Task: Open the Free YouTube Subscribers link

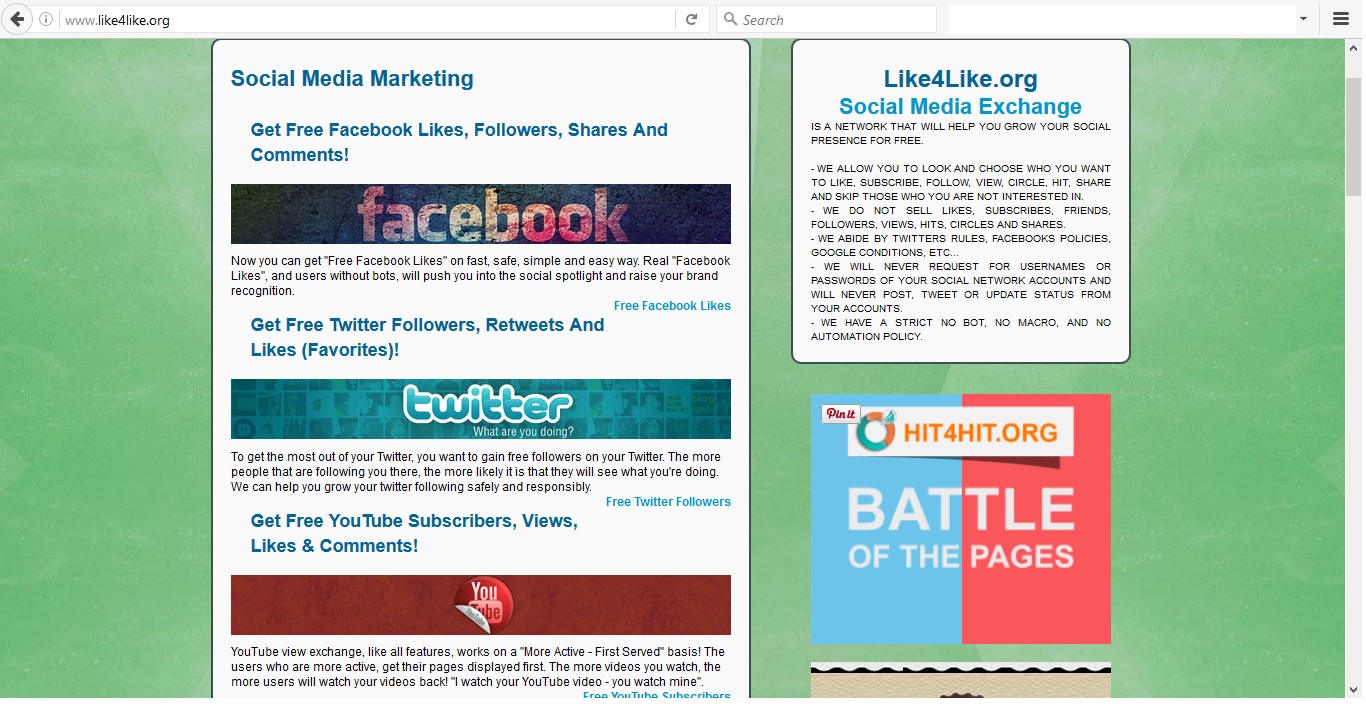Action: click(657, 695)
